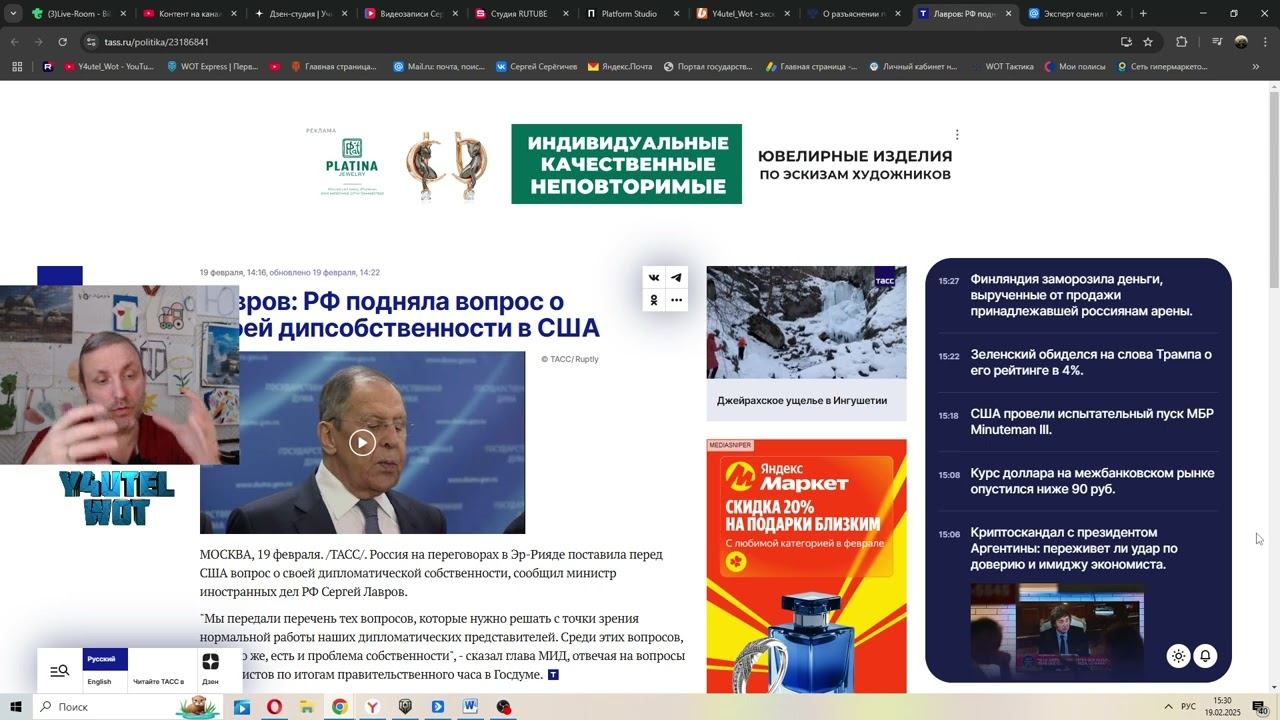Open World of Tanks taskbar icon
Viewport: 1280px width, 720px height.
click(405, 707)
